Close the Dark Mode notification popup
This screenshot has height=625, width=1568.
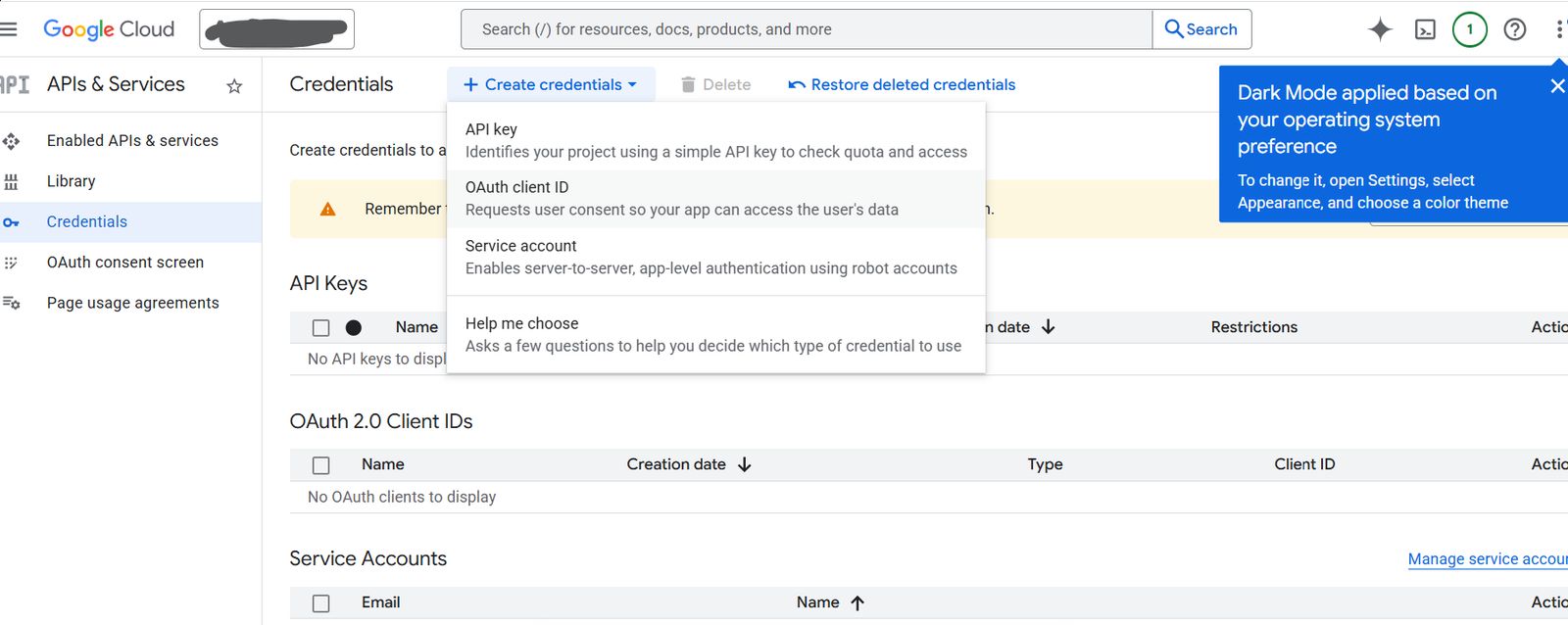point(1556,86)
